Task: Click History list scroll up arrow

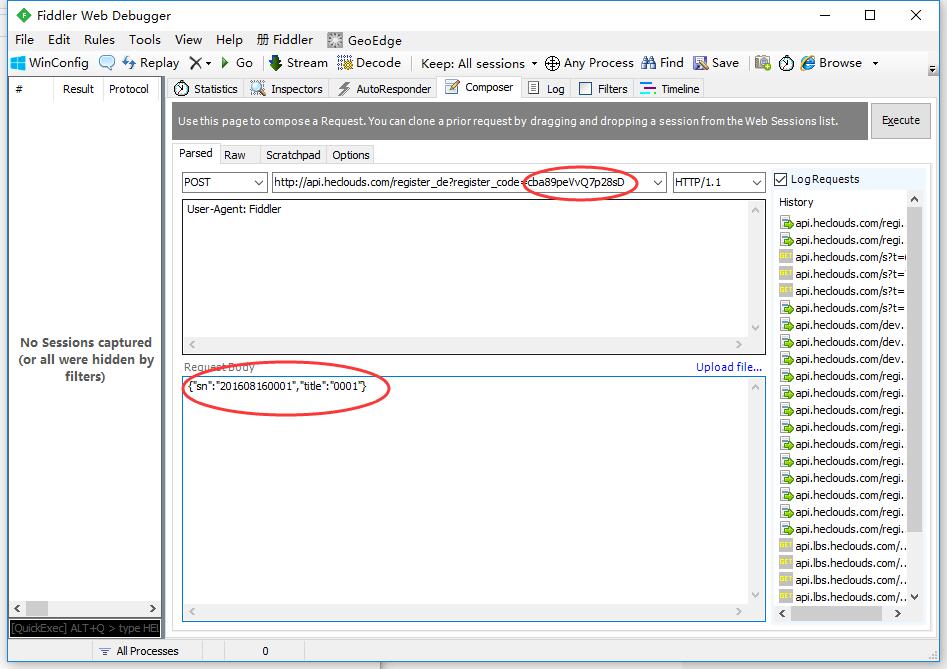Action: 914,199
